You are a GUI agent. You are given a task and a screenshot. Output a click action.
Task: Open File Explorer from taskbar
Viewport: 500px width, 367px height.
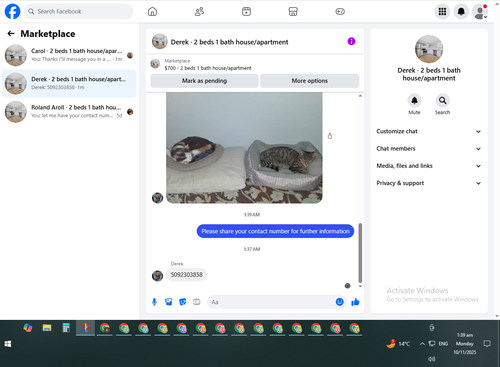click(47, 328)
